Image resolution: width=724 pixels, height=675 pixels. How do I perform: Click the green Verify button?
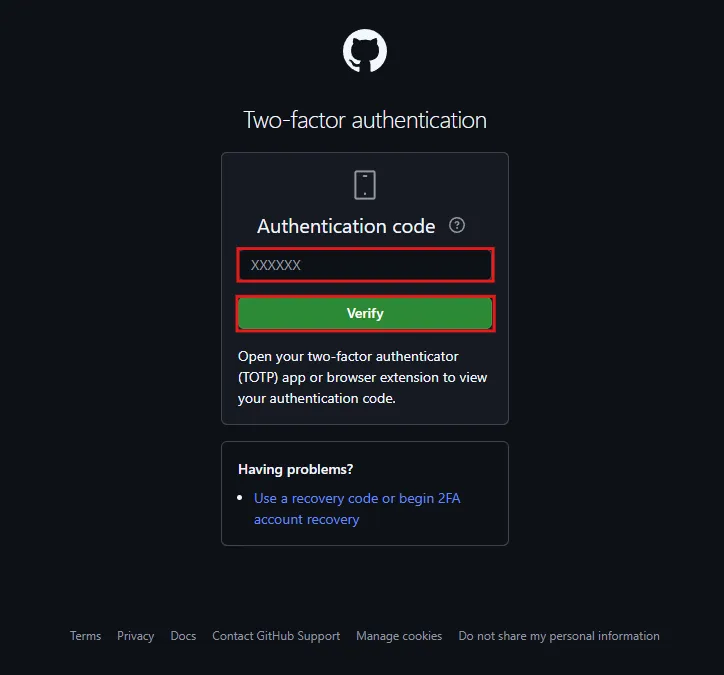(x=365, y=313)
